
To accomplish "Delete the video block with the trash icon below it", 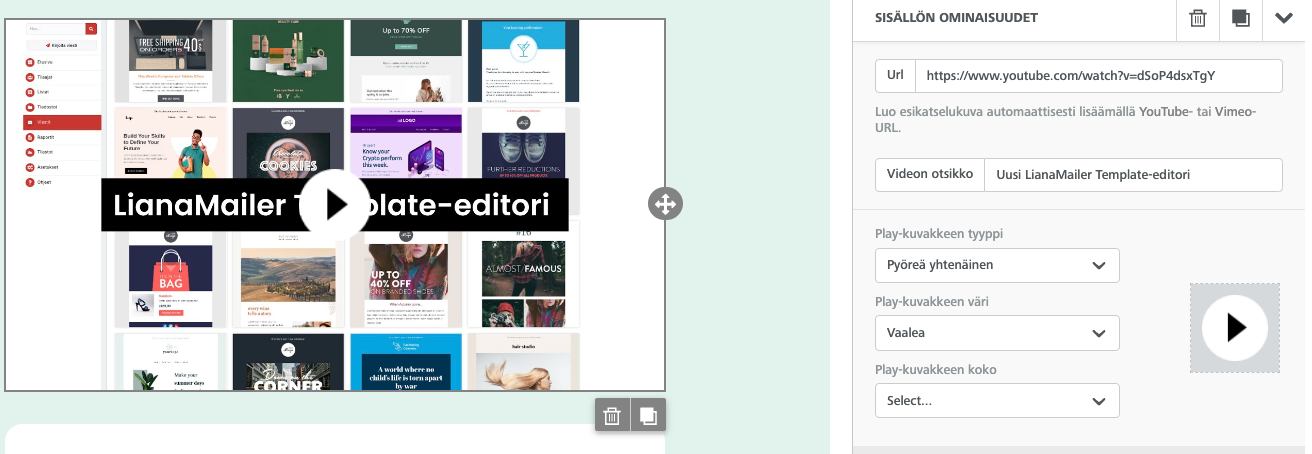I will point(613,415).
